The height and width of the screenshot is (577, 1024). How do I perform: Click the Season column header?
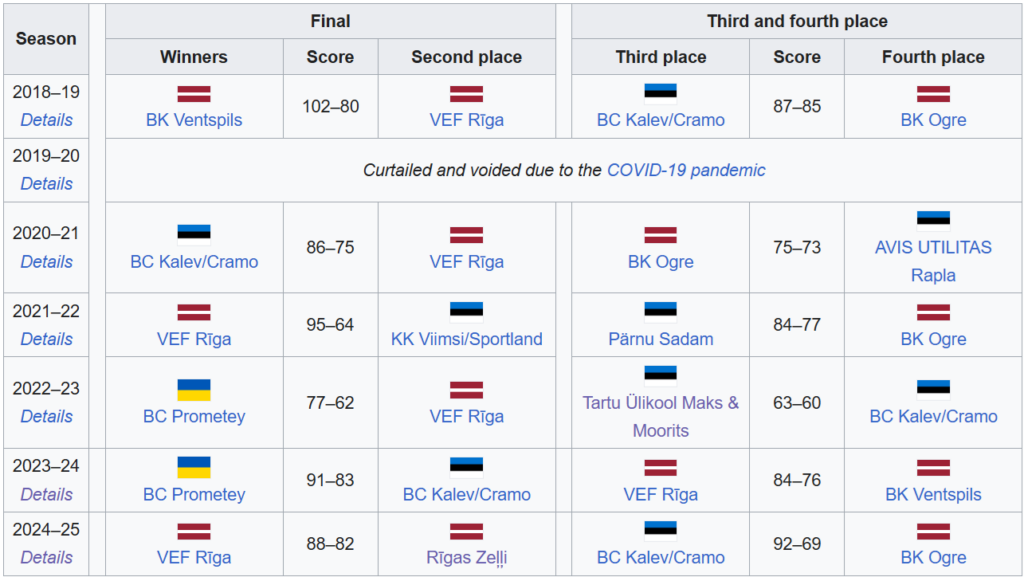pyautogui.click(x=46, y=39)
